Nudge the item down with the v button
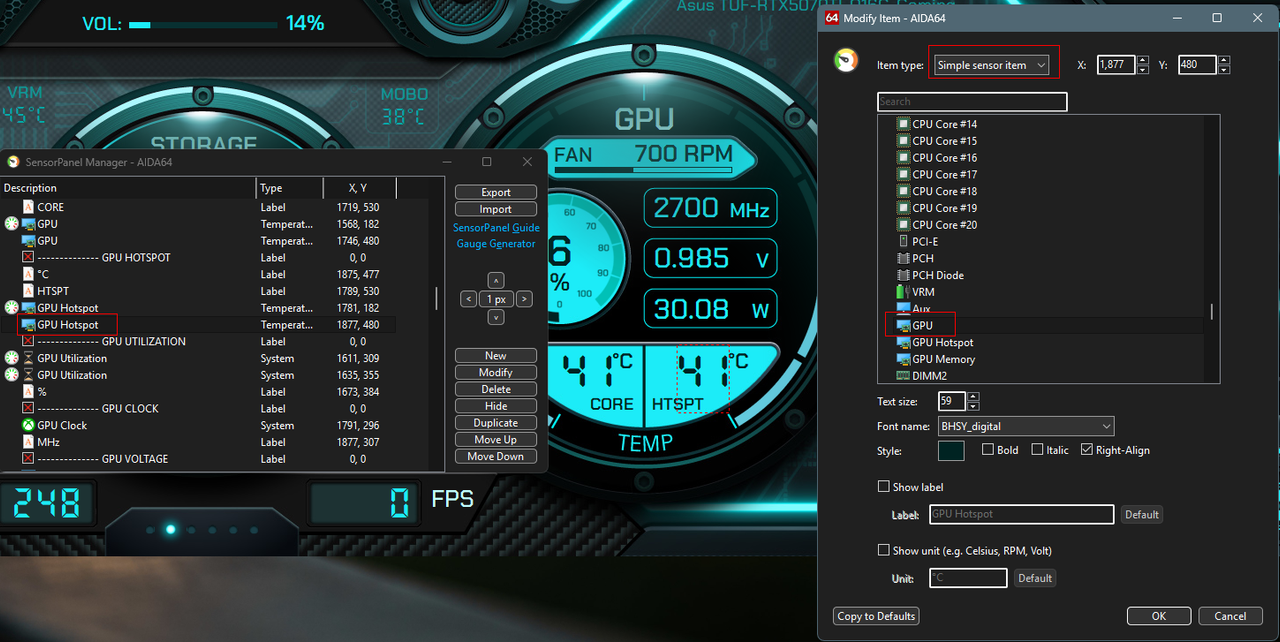Image resolution: width=1280 pixels, height=642 pixels. click(x=495, y=317)
